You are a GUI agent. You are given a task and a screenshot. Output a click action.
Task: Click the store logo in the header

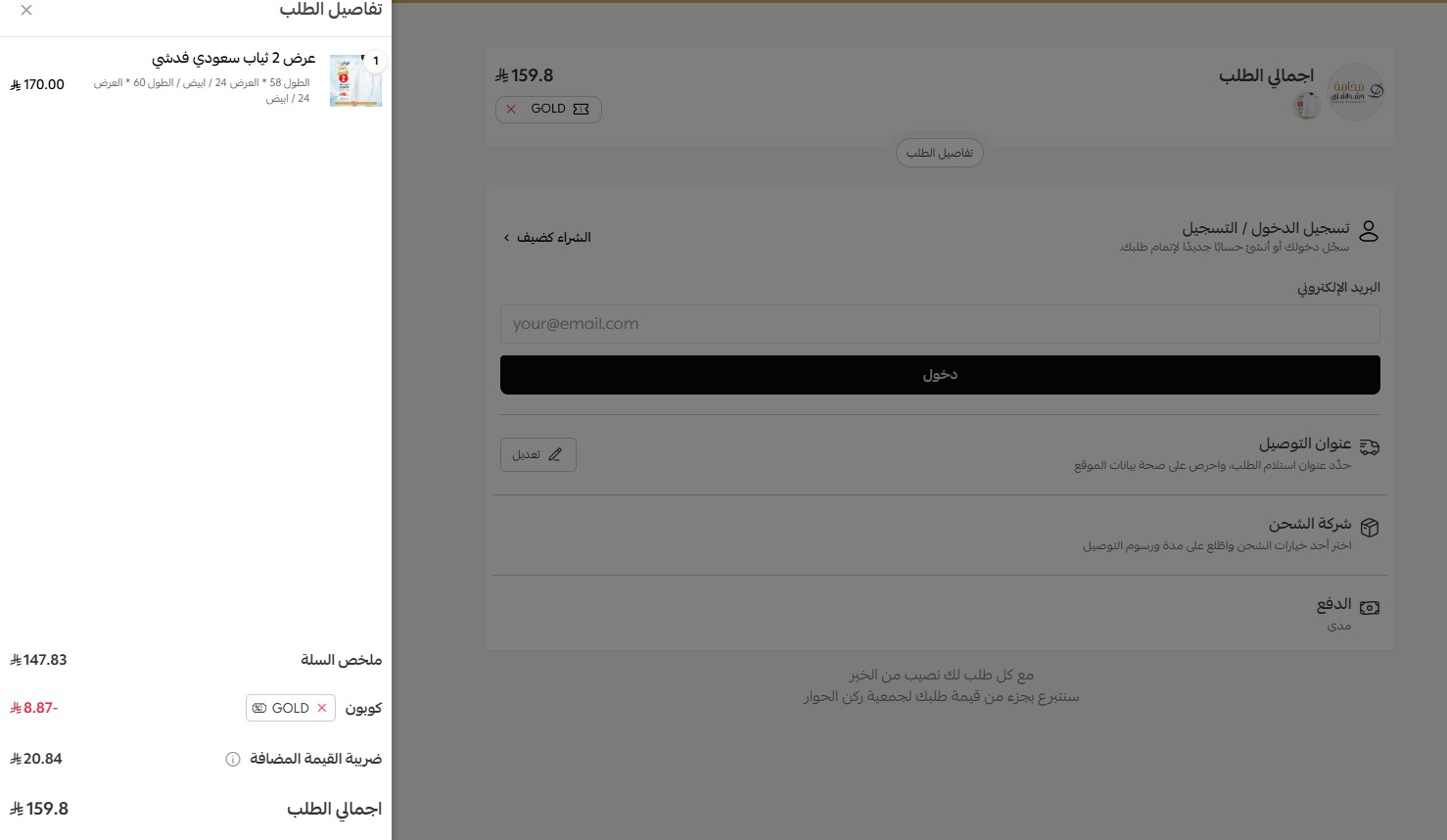tap(1356, 92)
